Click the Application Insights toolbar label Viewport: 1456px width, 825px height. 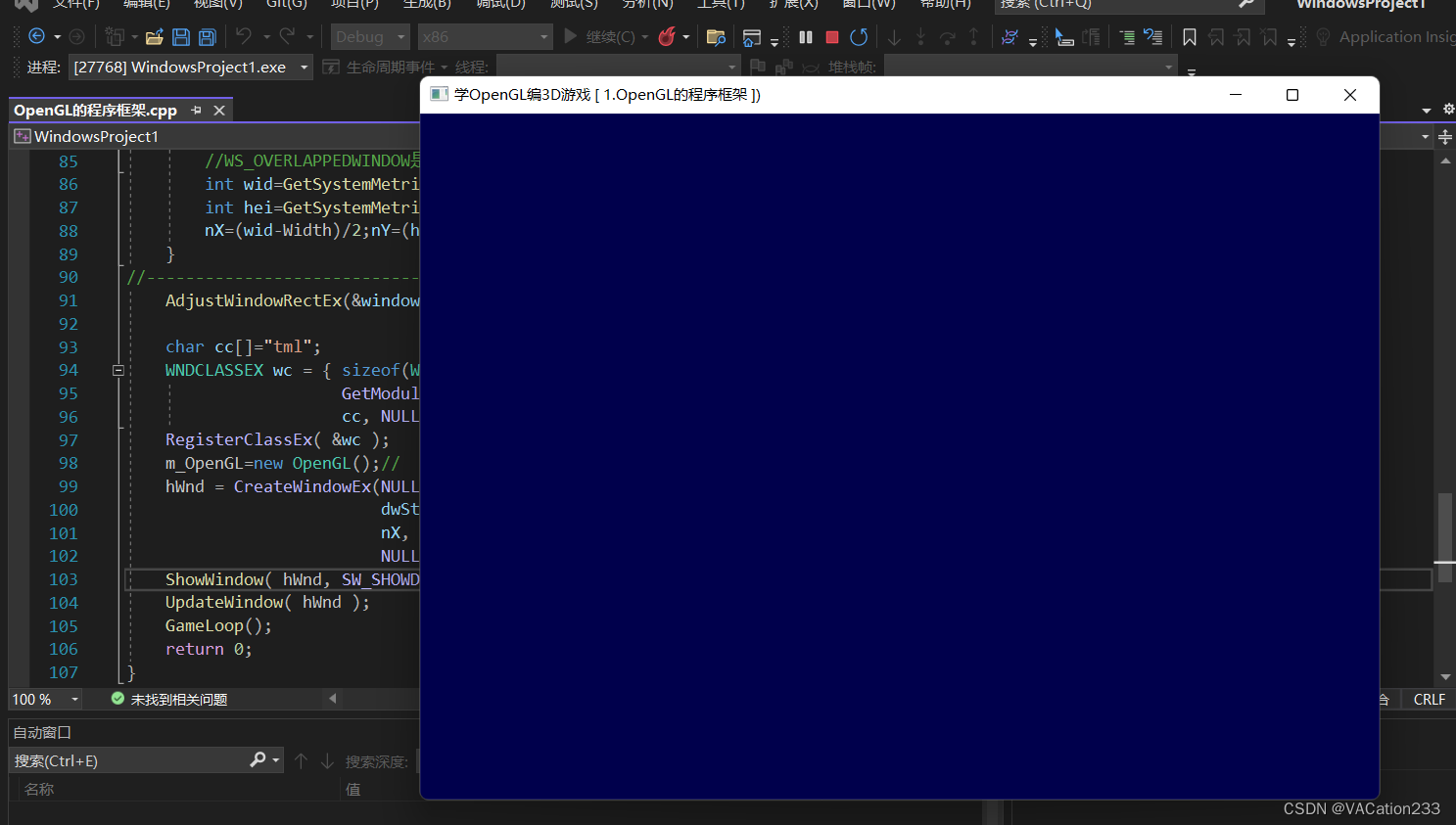[x=1396, y=37]
